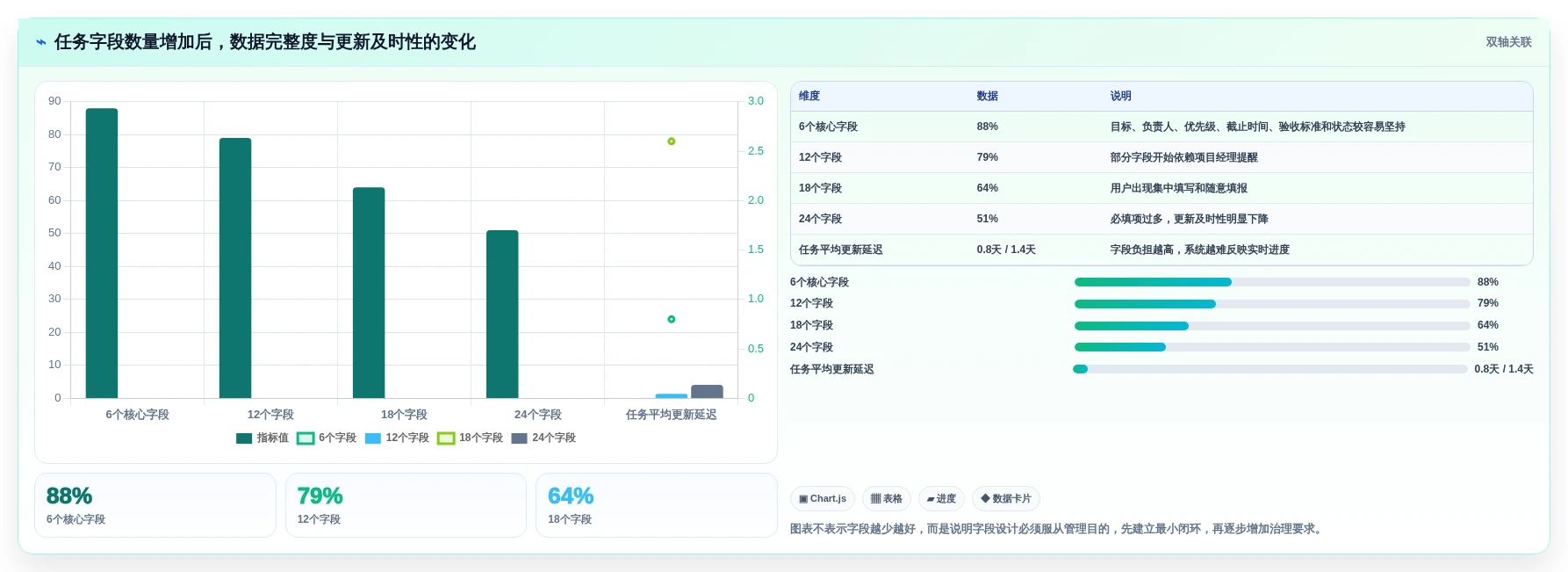
Task: Click the gray delay bar in chart
Action: tap(707, 391)
